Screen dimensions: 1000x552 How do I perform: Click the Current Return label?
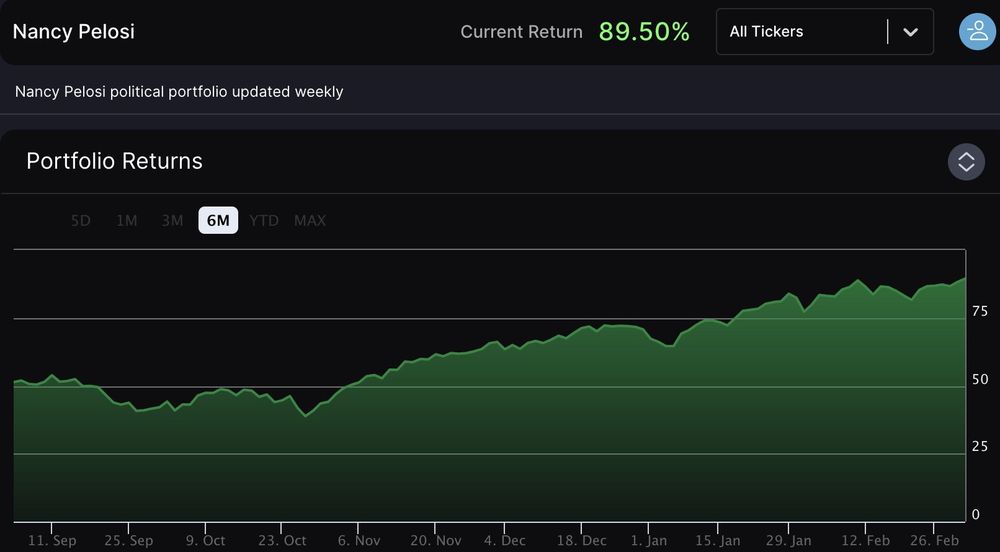tap(521, 32)
